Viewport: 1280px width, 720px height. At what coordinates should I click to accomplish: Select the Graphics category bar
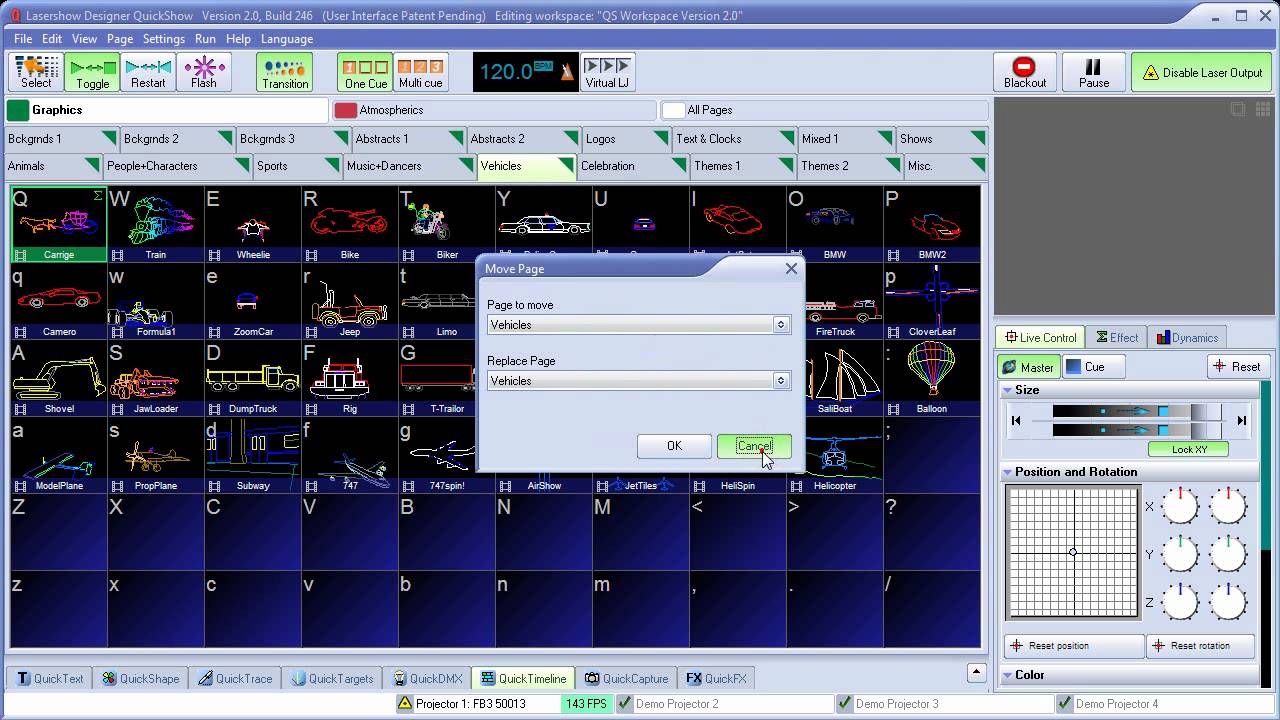pyautogui.click(x=167, y=110)
